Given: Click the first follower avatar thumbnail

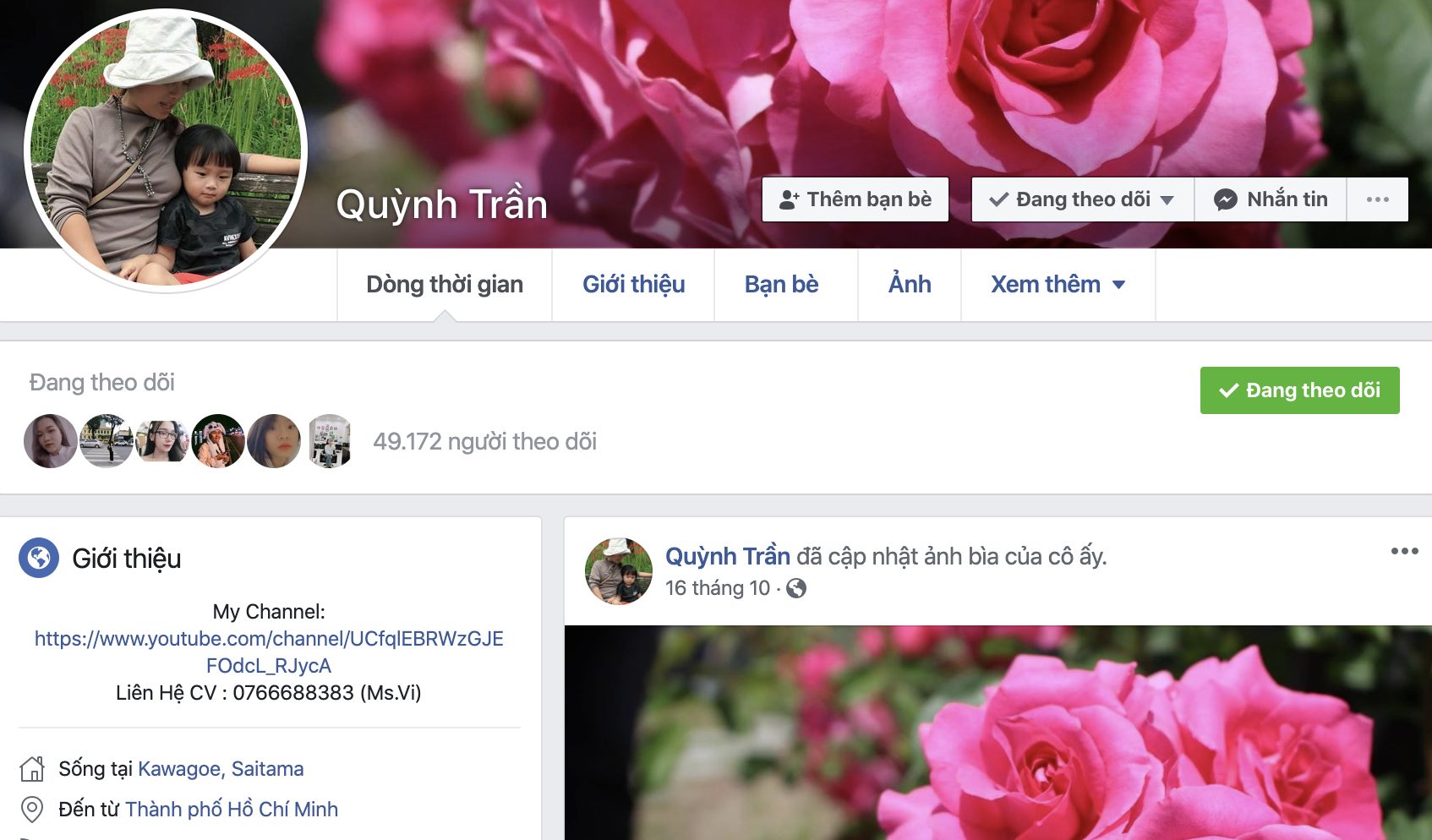Looking at the screenshot, I should click(51, 441).
